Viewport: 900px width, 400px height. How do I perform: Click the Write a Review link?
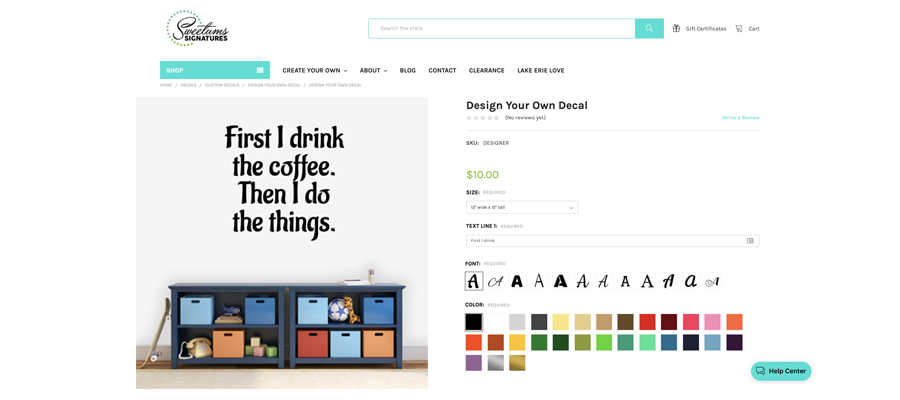740,118
